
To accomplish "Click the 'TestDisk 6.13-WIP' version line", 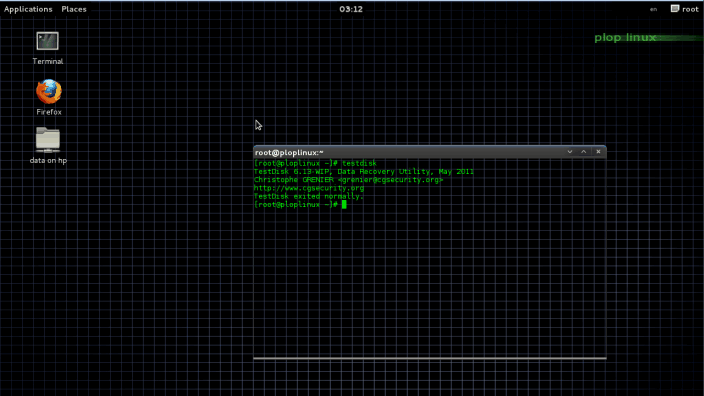I will (364, 172).
